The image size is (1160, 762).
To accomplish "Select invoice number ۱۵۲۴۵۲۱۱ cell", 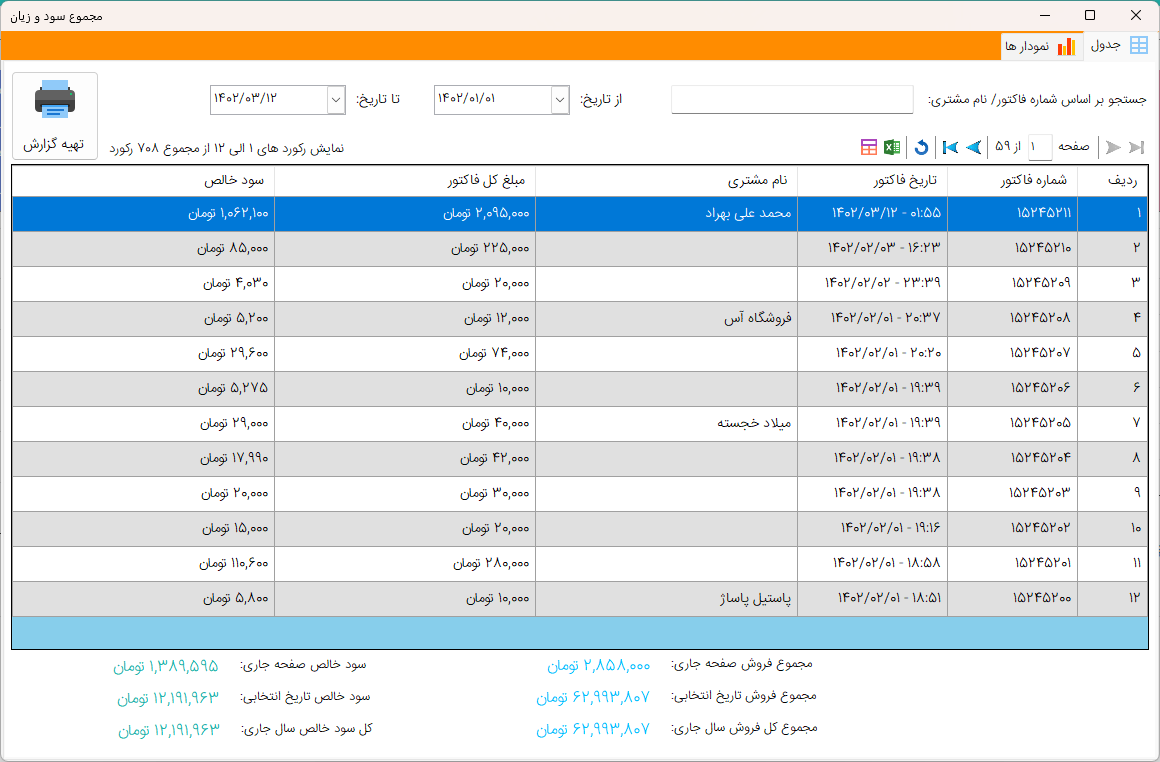I will coord(1013,214).
